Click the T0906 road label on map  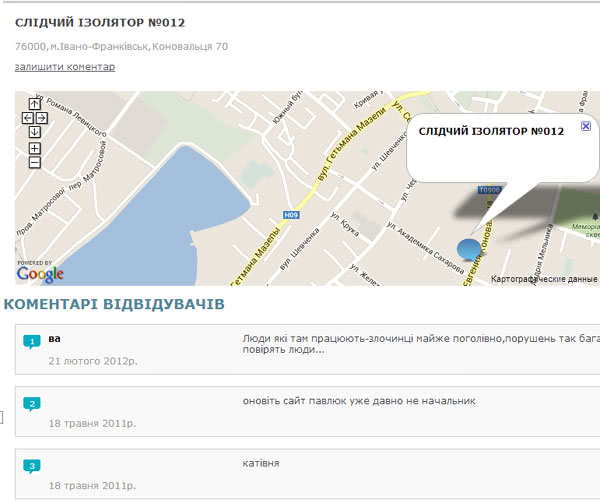[488, 190]
